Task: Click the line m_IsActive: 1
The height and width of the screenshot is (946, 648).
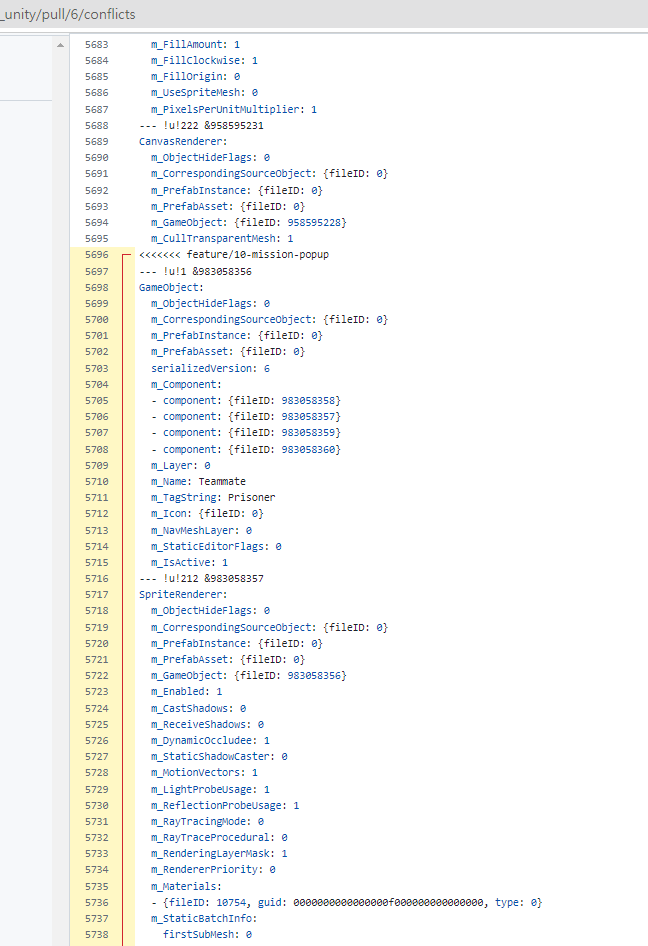Action: point(189,562)
